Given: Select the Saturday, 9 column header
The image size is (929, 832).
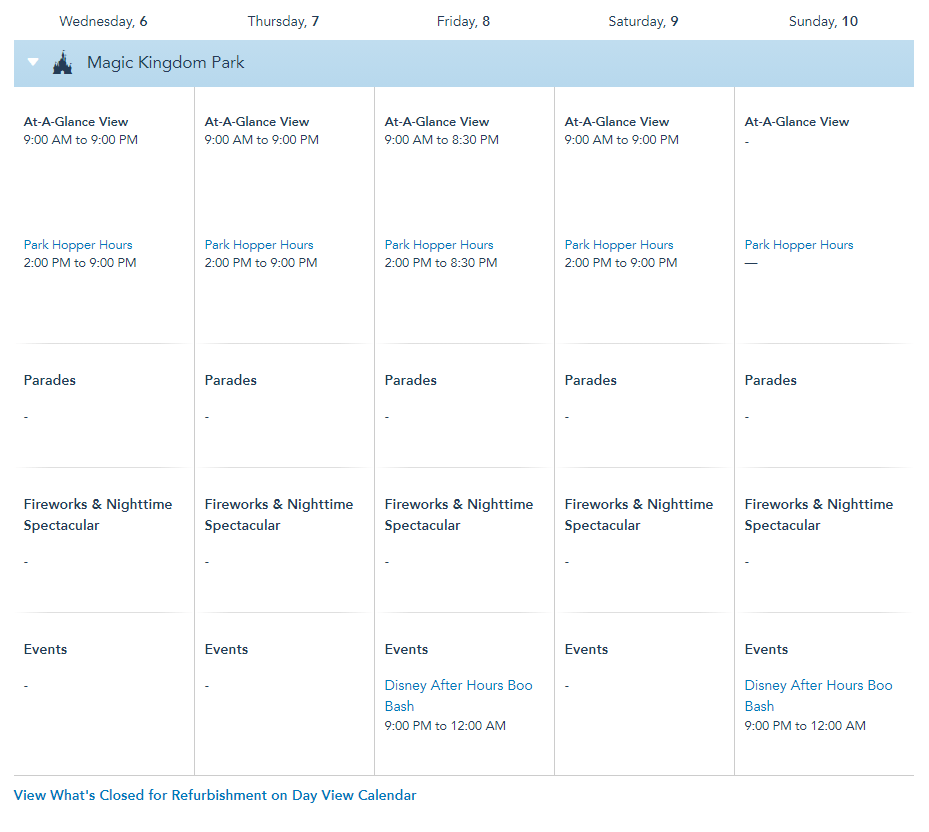Looking at the screenshot, I should click(643, 21).
